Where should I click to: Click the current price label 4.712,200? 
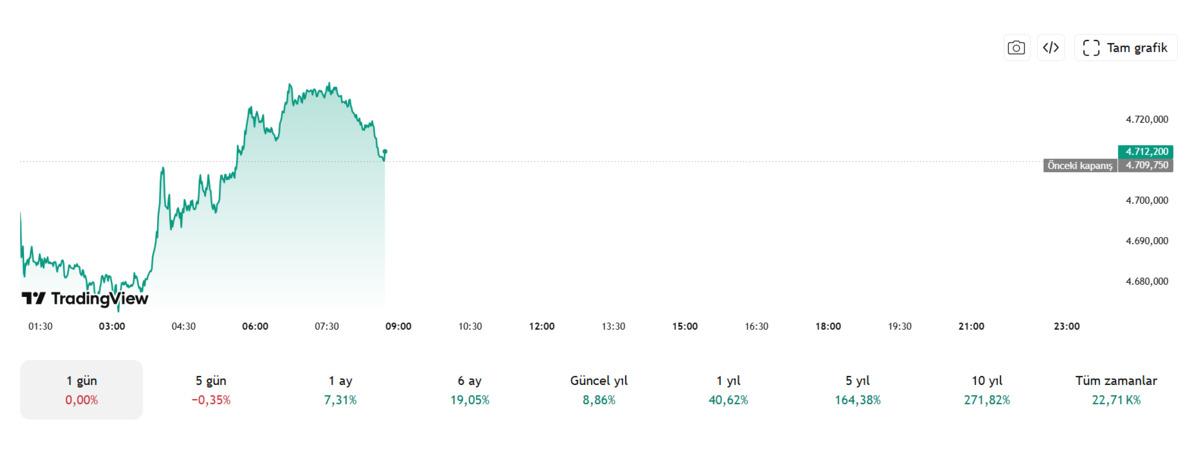pyautogui.click(x=1145, y=152)
